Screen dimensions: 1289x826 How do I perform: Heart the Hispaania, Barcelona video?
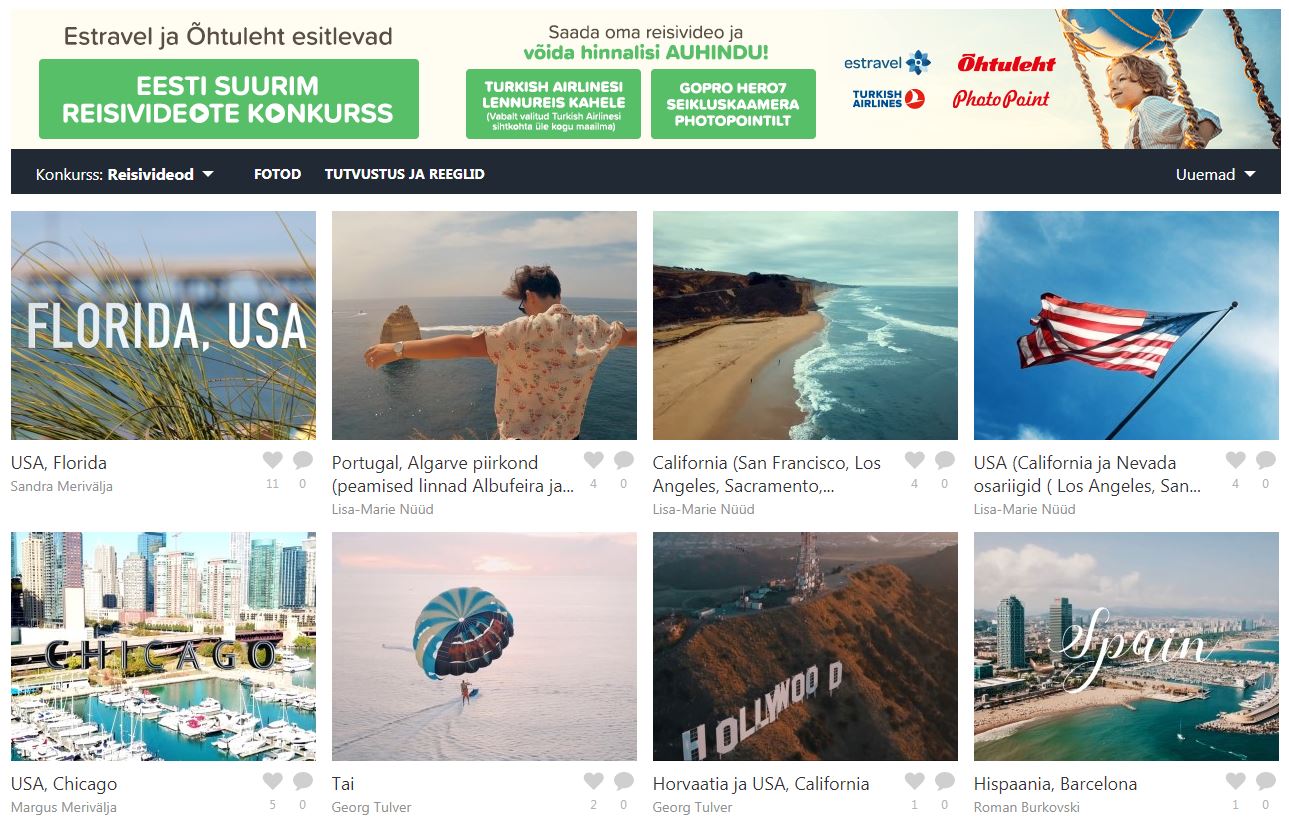point(1235,781)
